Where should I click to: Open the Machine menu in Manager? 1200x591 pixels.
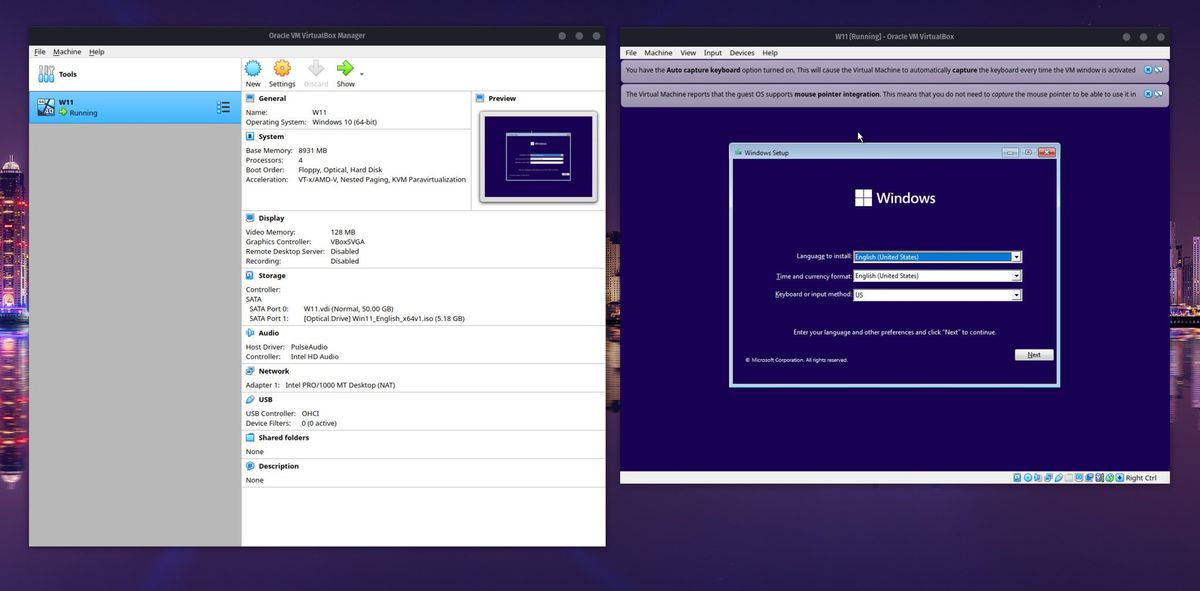pos(67,52)
